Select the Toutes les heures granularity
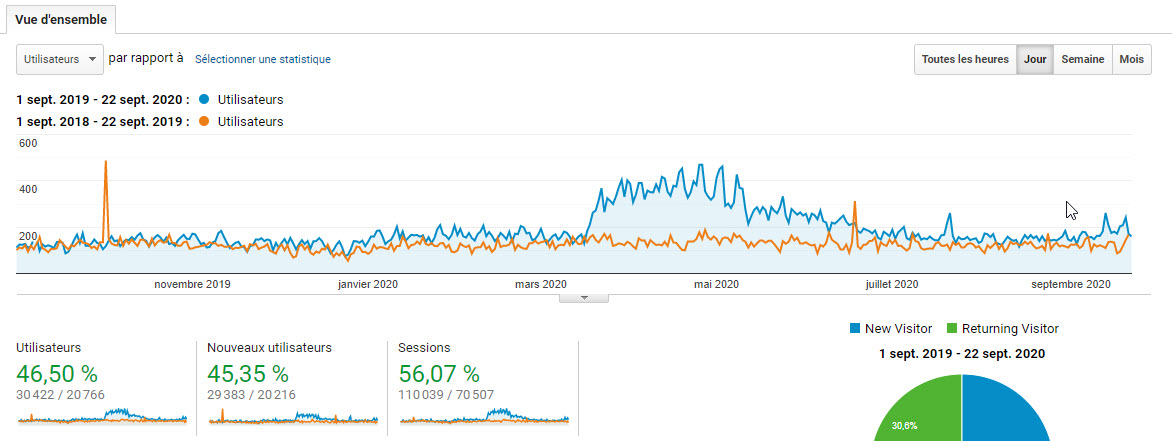This screenshot has height=441, width=1172. click(x=964, y=60)
